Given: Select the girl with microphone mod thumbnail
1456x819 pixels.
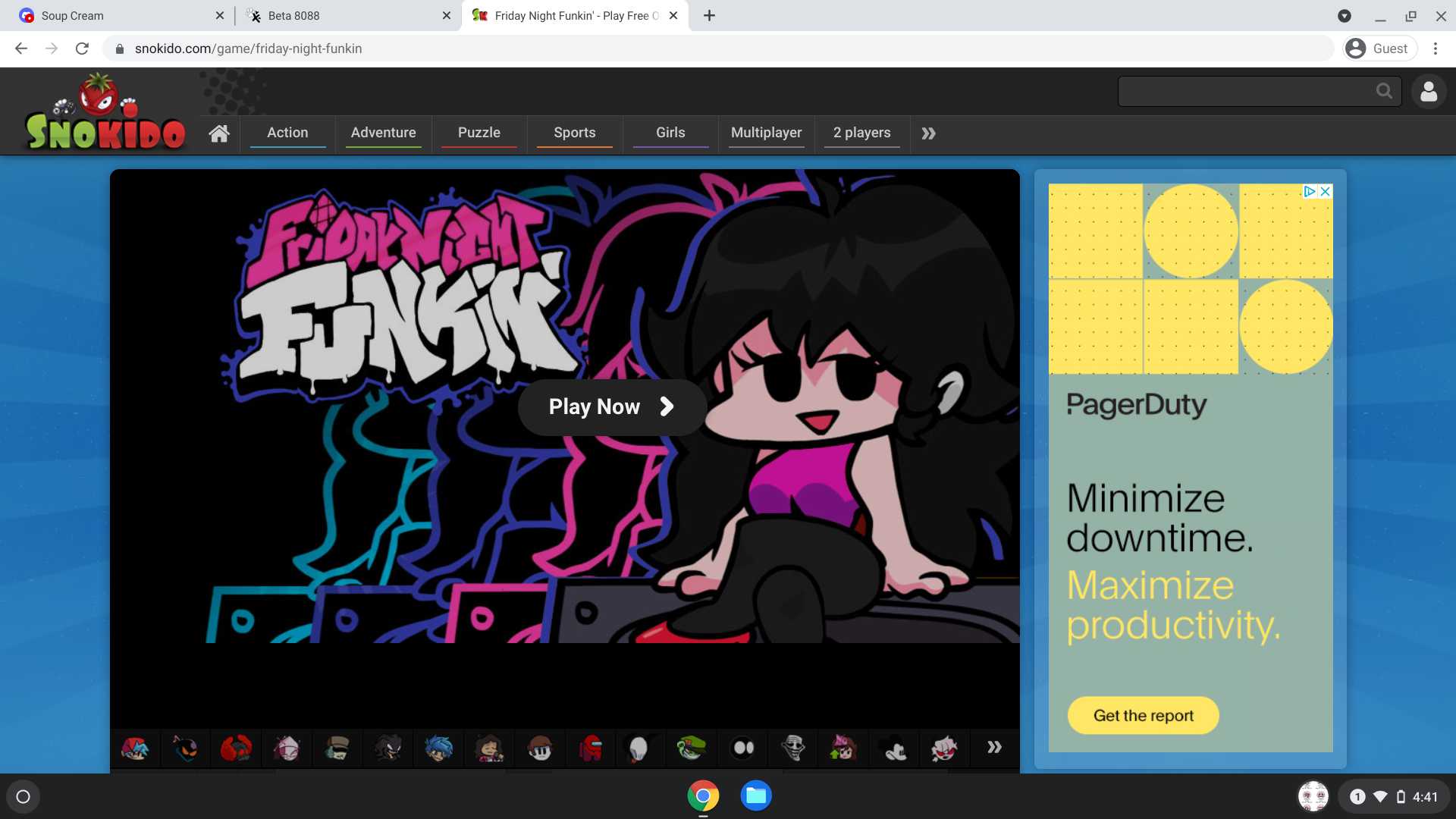Looking at the screenshot, I should pyautogui.click(x=489, y=748).
